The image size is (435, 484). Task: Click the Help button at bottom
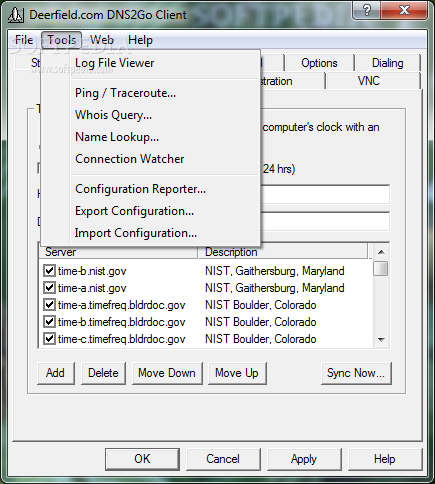(385, 459)
